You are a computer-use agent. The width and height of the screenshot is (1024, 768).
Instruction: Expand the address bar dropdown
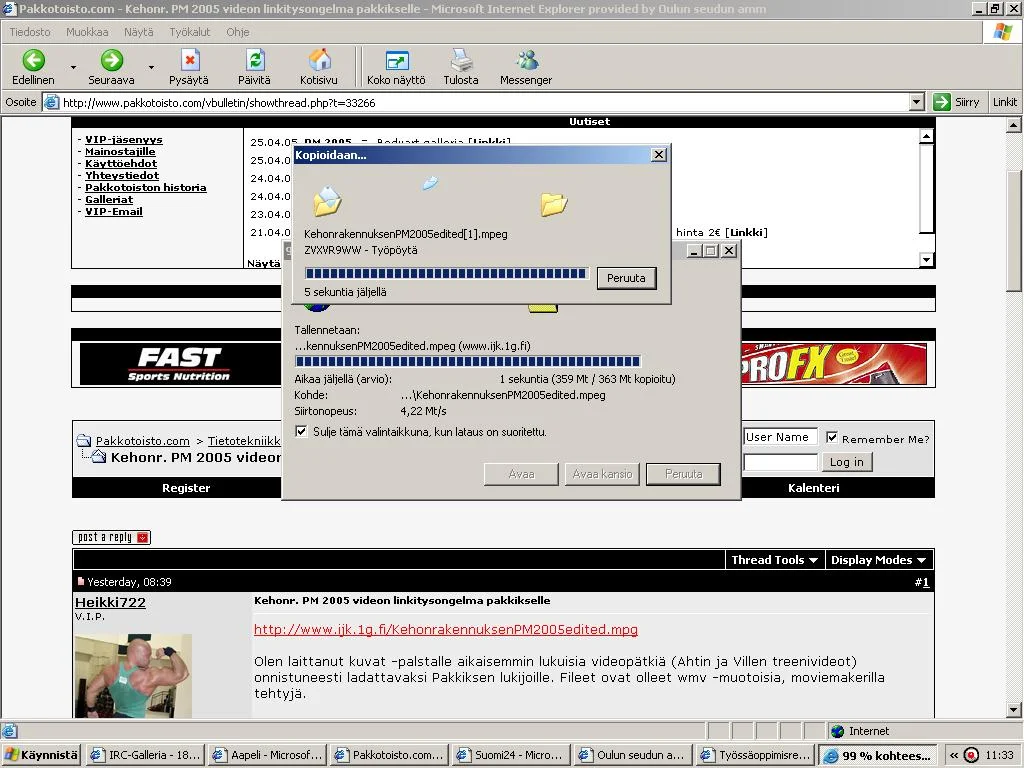pos(917,102)
